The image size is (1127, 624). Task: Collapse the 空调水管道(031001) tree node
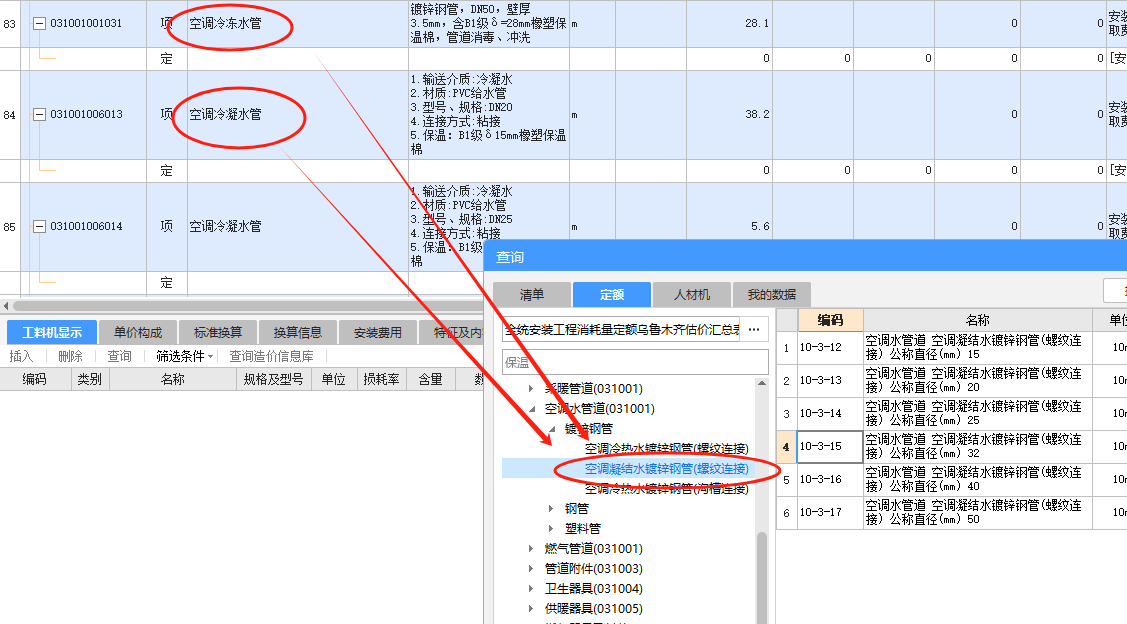click(x=532, y=409)
